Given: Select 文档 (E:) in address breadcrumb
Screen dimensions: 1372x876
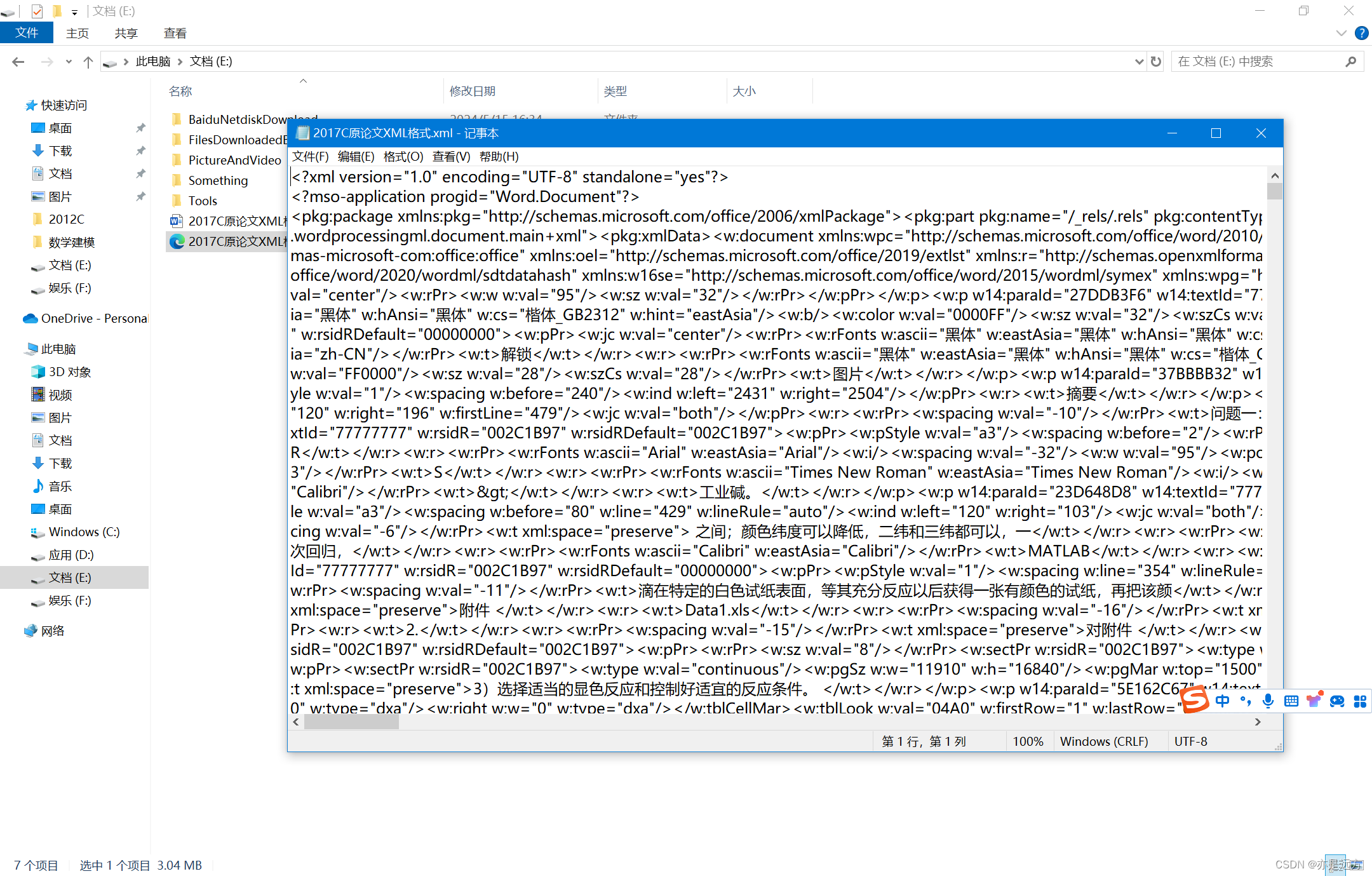Looking at the screenshot, I should coord(211,62).
